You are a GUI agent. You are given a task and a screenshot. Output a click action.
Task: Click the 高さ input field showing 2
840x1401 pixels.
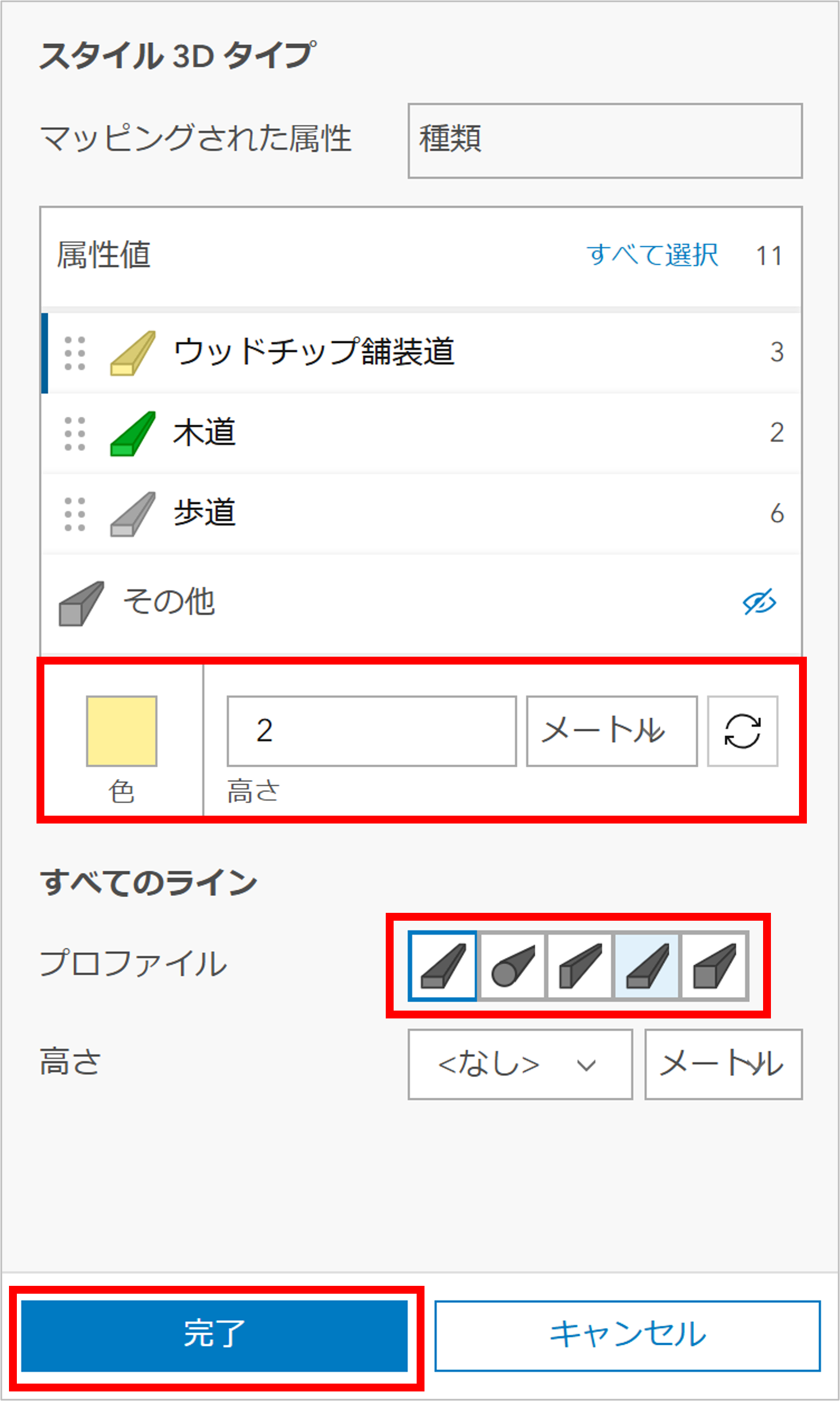[372, 731]
